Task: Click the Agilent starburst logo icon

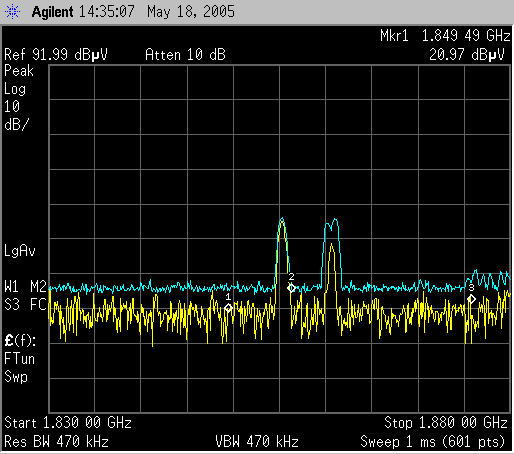Action: coord(12,12)
